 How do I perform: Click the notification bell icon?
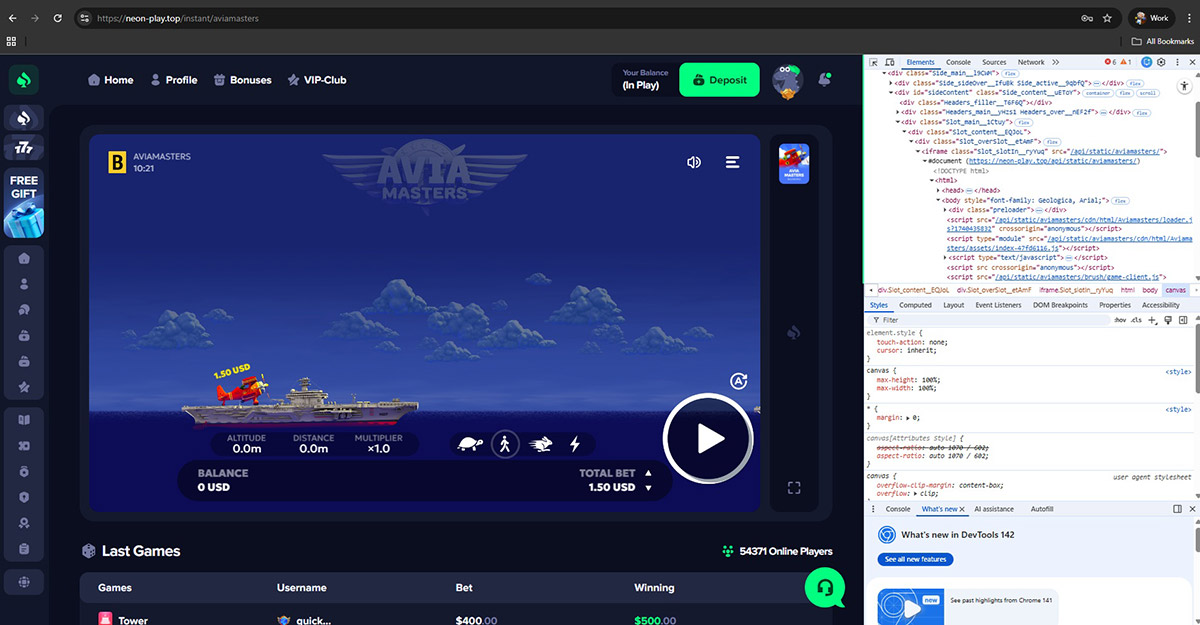coord(825,79)
